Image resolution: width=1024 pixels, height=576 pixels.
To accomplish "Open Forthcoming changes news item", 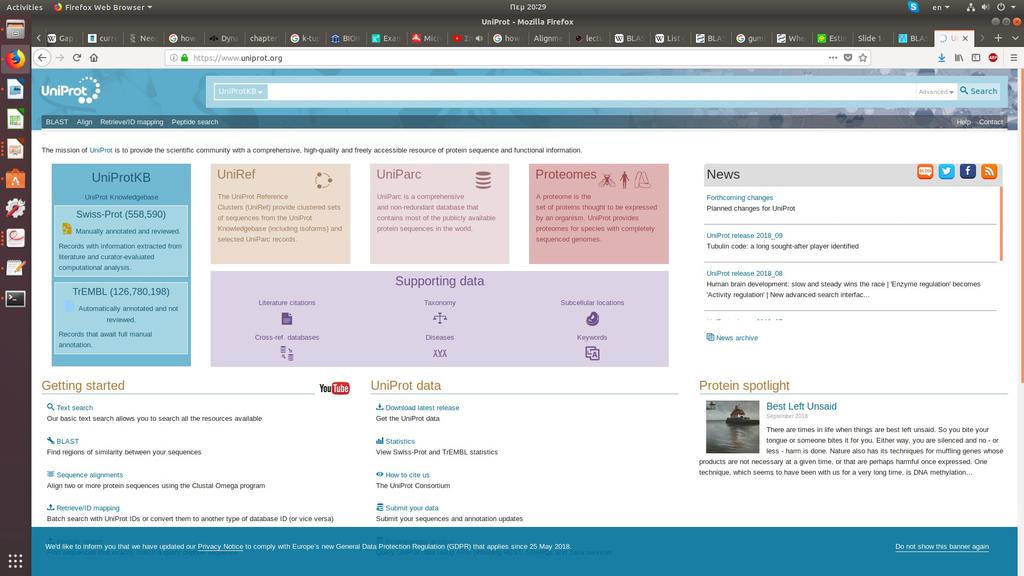I will [x=739, y=197].
